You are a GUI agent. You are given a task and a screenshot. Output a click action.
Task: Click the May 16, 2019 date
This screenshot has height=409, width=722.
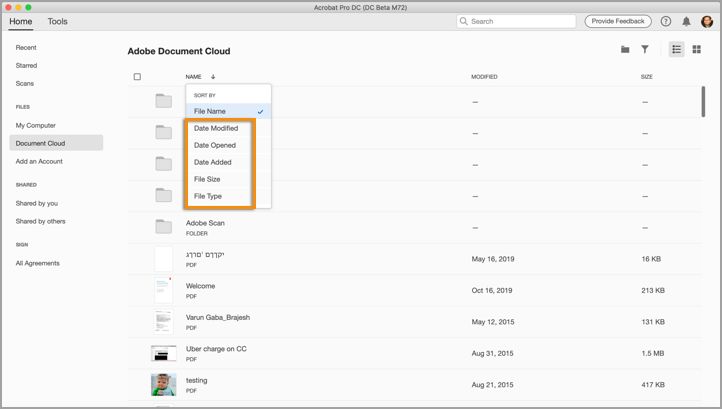[493, 259]
